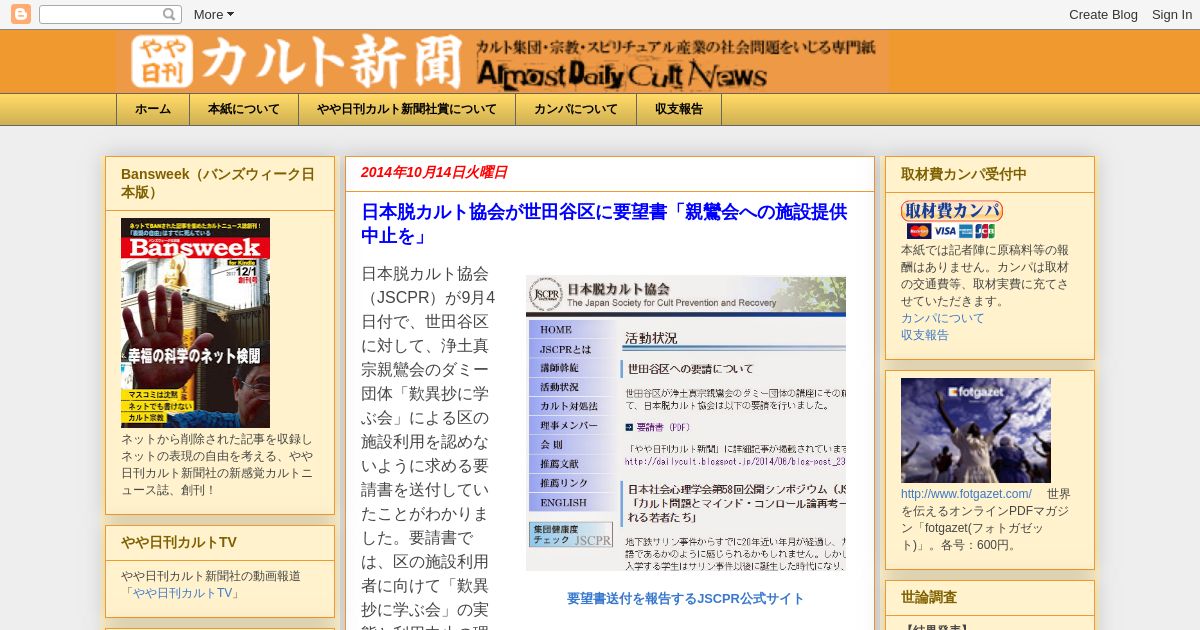Screen dimensions: 1200x630
Task: Open the 収支報告 tab
Action: 679,109
